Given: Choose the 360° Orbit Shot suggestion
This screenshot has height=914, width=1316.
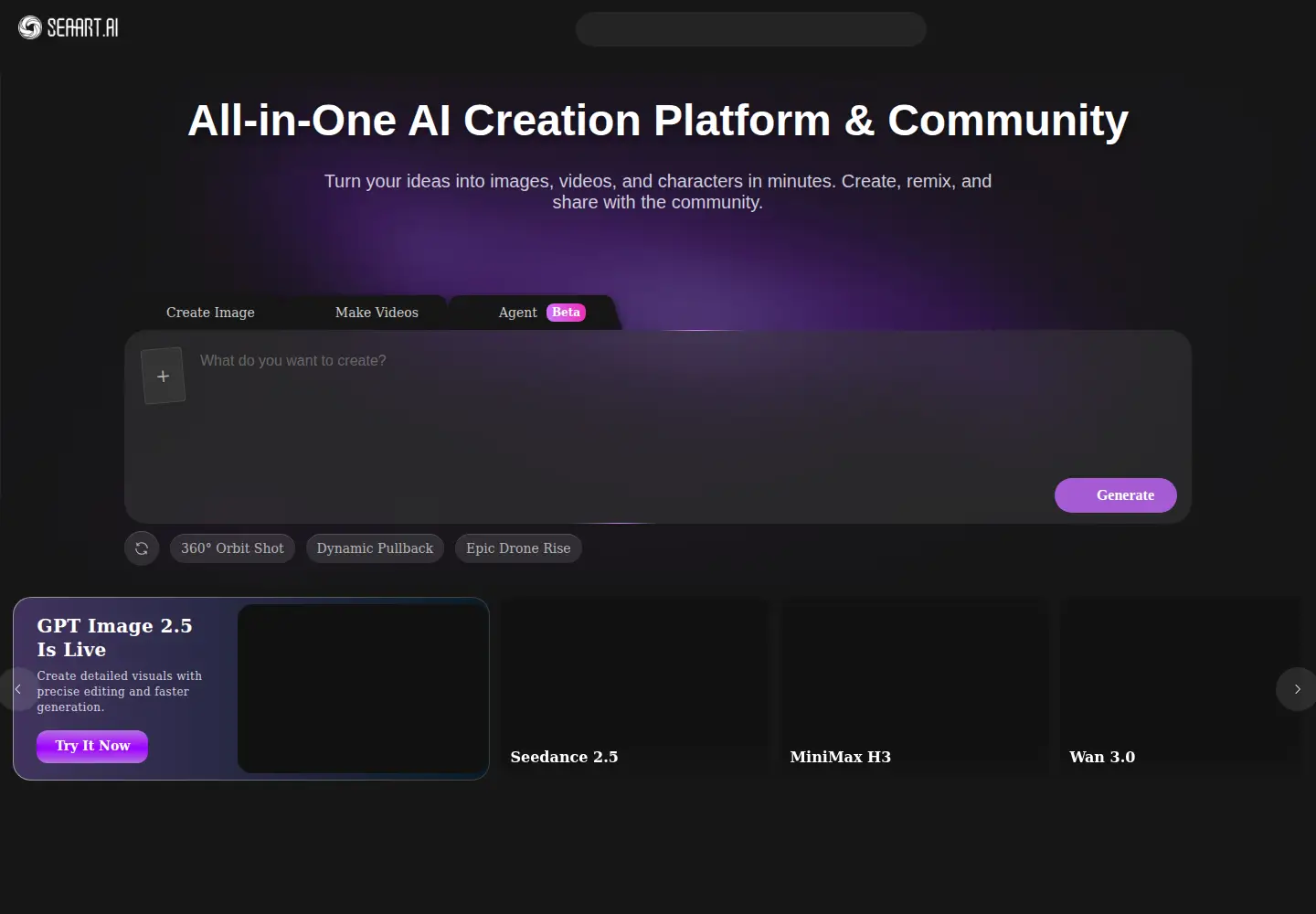Looking at the screenshot, I should (x=232, y=548).
